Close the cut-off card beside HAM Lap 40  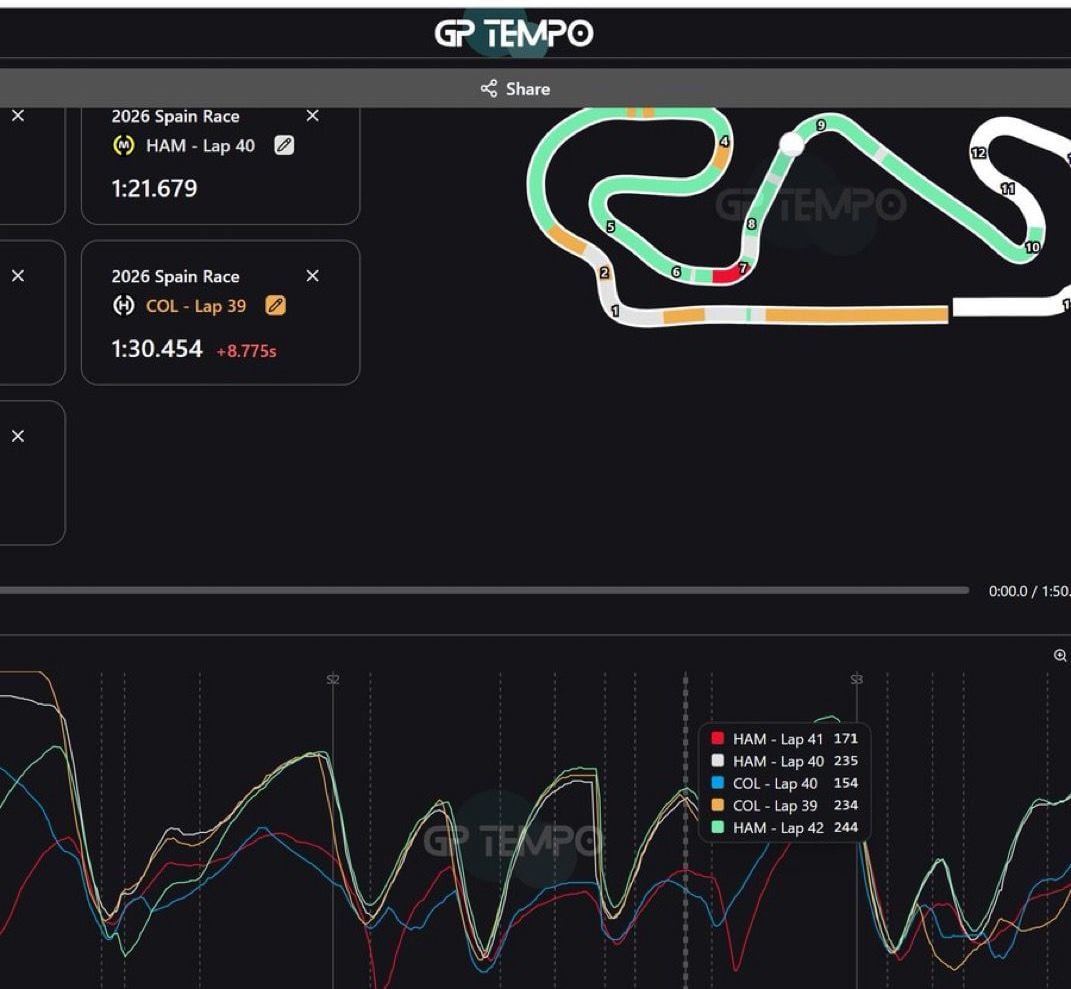click(18, 115)
